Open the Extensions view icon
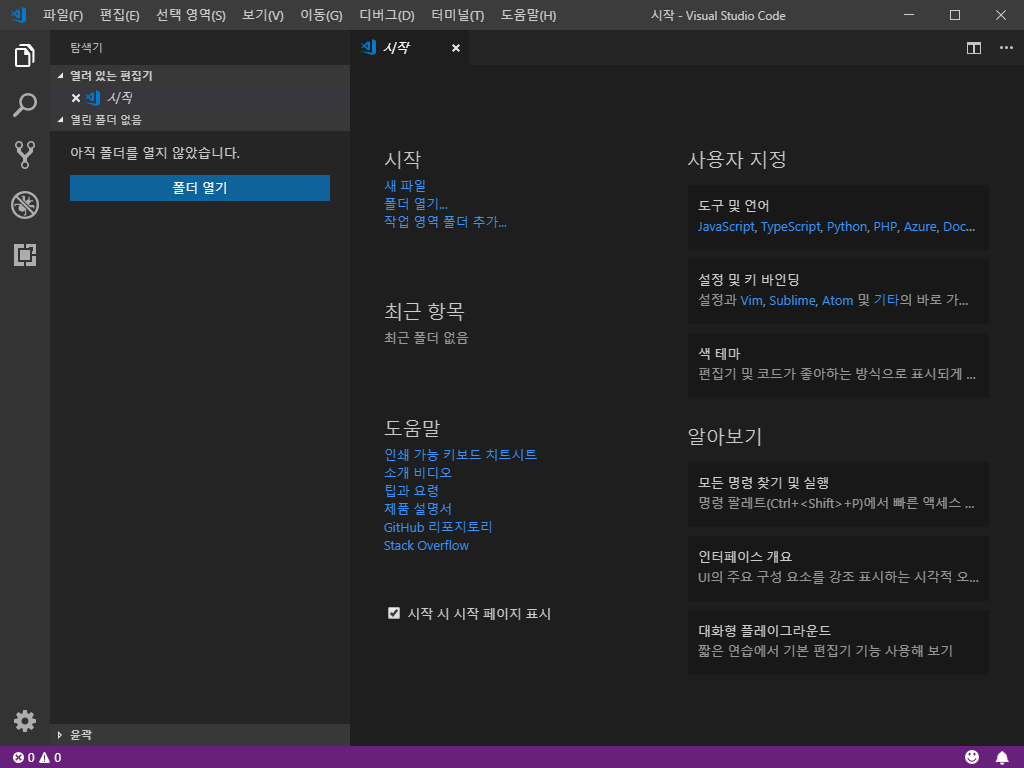Screen dimensions: 1024x768 (25, 255)
